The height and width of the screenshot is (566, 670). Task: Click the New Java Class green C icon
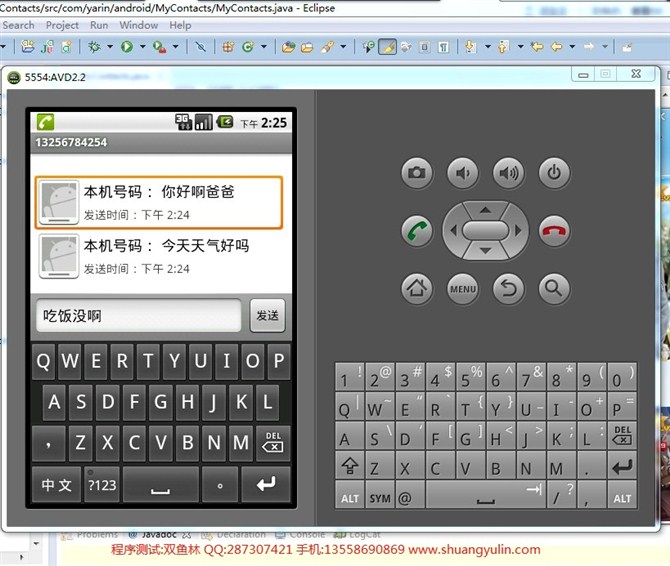pyautogui.click(x=248, y=47)
